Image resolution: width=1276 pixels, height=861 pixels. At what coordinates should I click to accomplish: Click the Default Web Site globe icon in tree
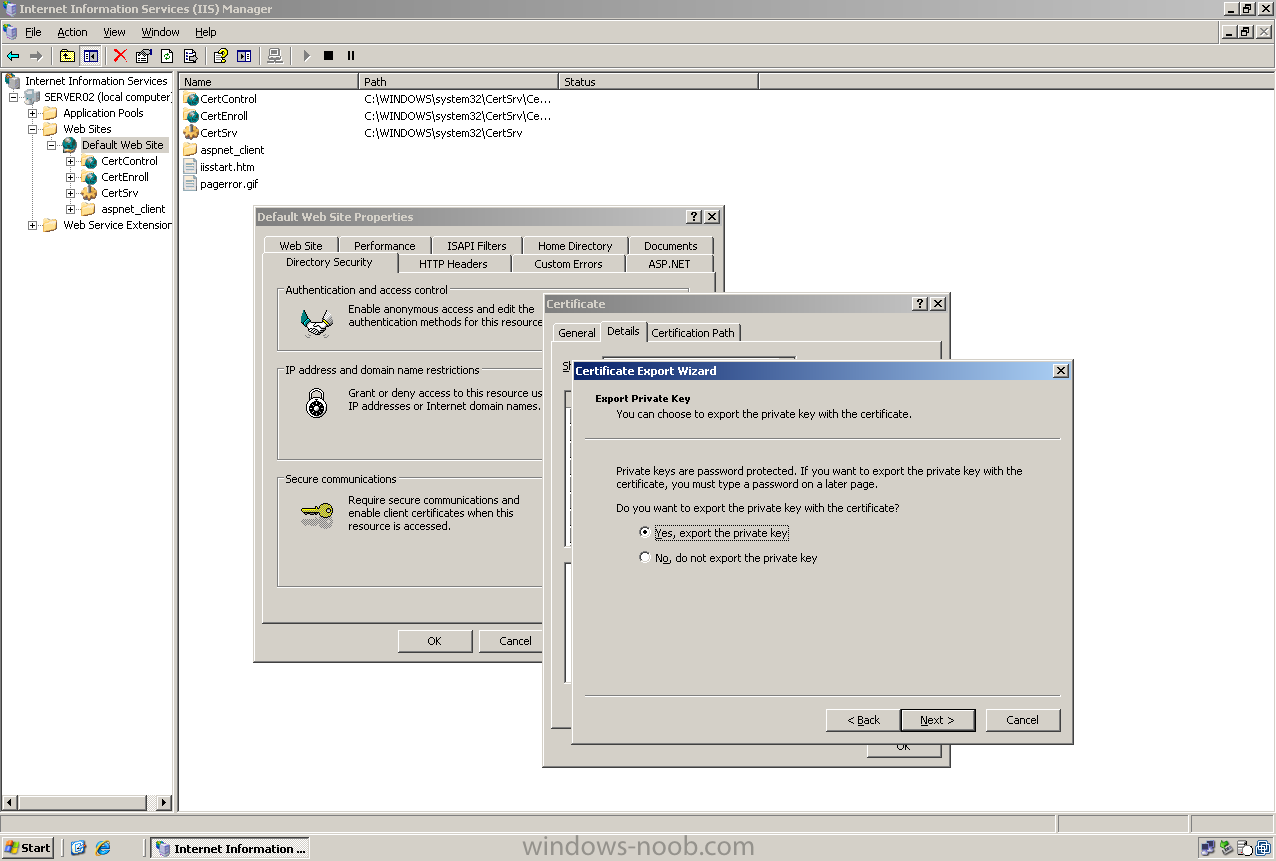click(70, 145)
